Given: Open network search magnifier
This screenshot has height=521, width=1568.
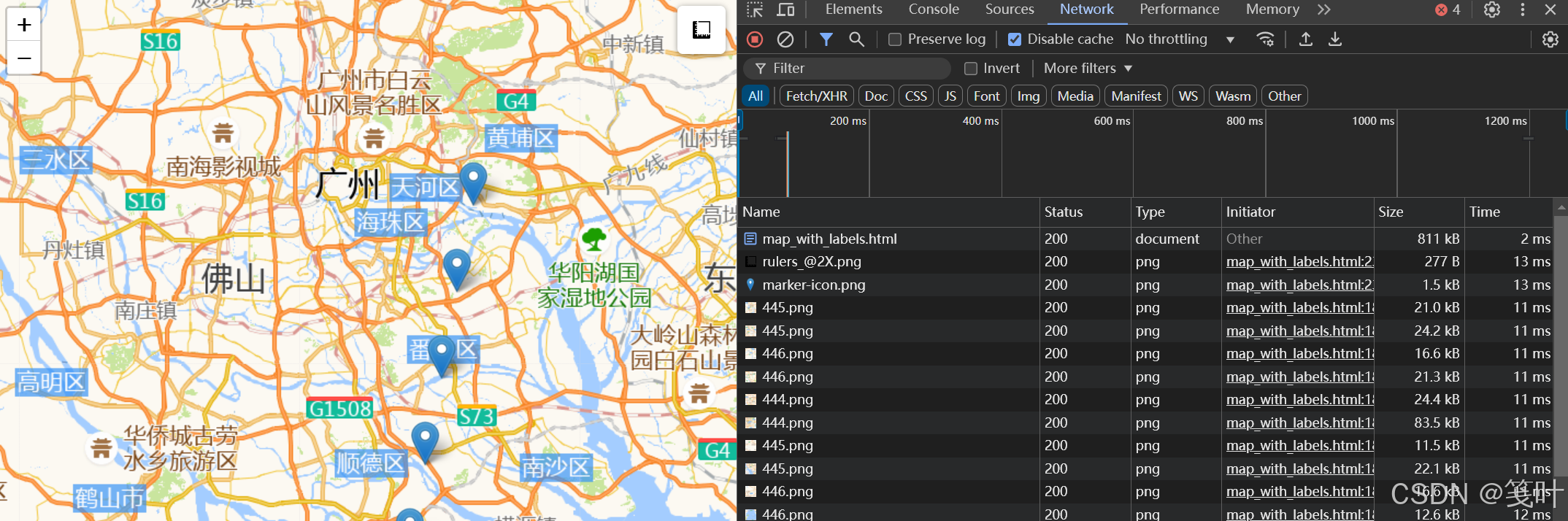Looking at the screenshot, I should pyautogui.click(x=856, y=39).
